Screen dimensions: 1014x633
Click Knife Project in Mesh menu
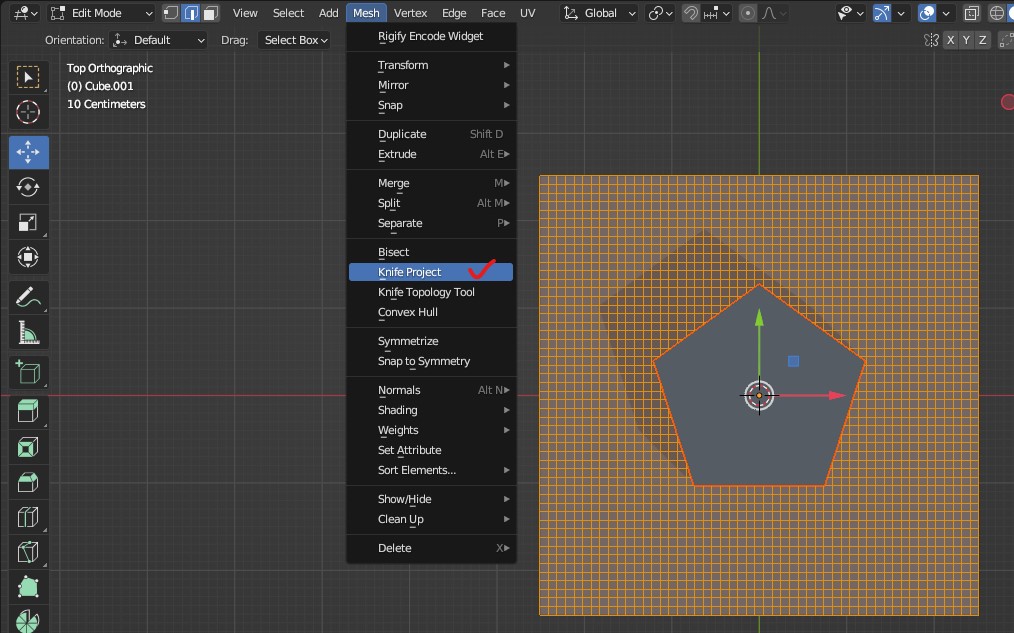coord(410,272)
